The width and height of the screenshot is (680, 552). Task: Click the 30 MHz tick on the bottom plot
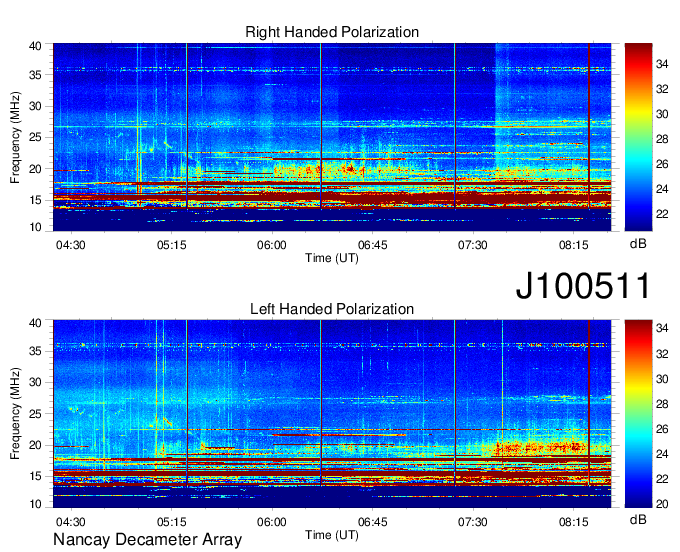35,382
